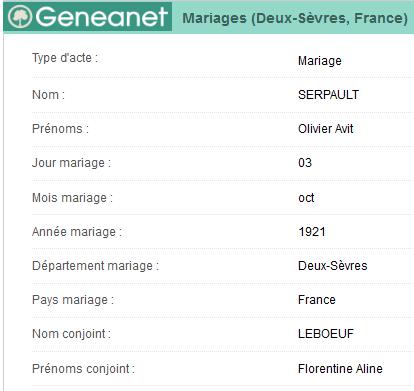Click the Mariage value

320,61
